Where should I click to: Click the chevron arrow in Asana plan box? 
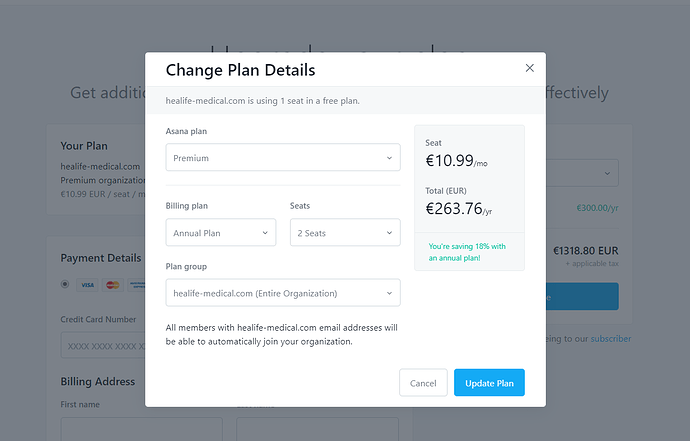point(389,158)
